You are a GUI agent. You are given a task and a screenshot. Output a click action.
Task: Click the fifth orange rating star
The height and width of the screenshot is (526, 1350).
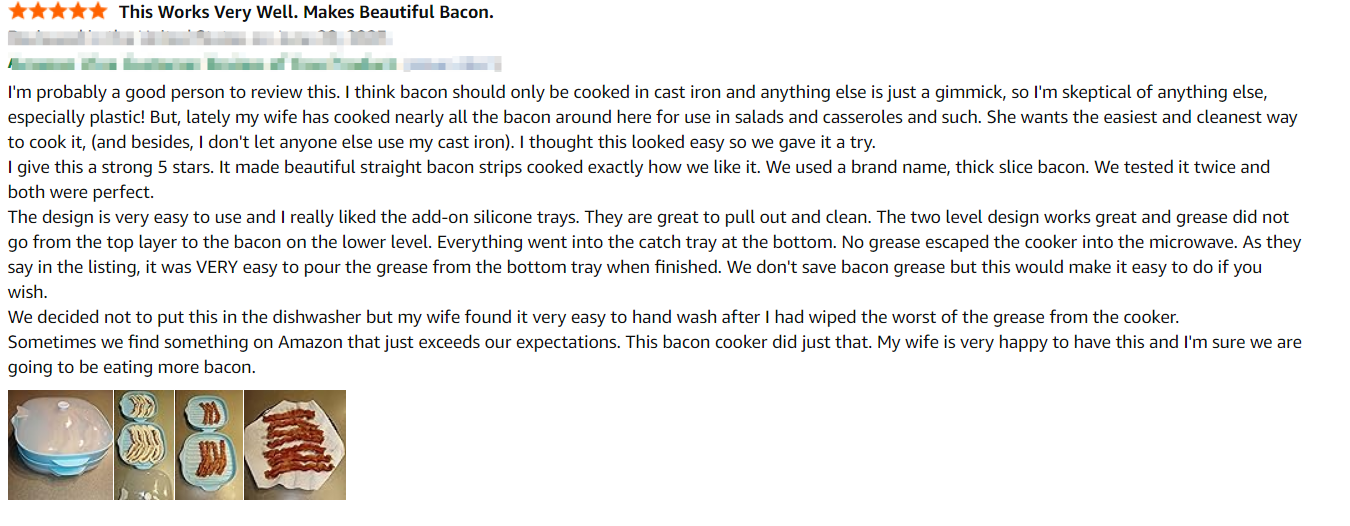pyautogui.click(x=97, y=12)
